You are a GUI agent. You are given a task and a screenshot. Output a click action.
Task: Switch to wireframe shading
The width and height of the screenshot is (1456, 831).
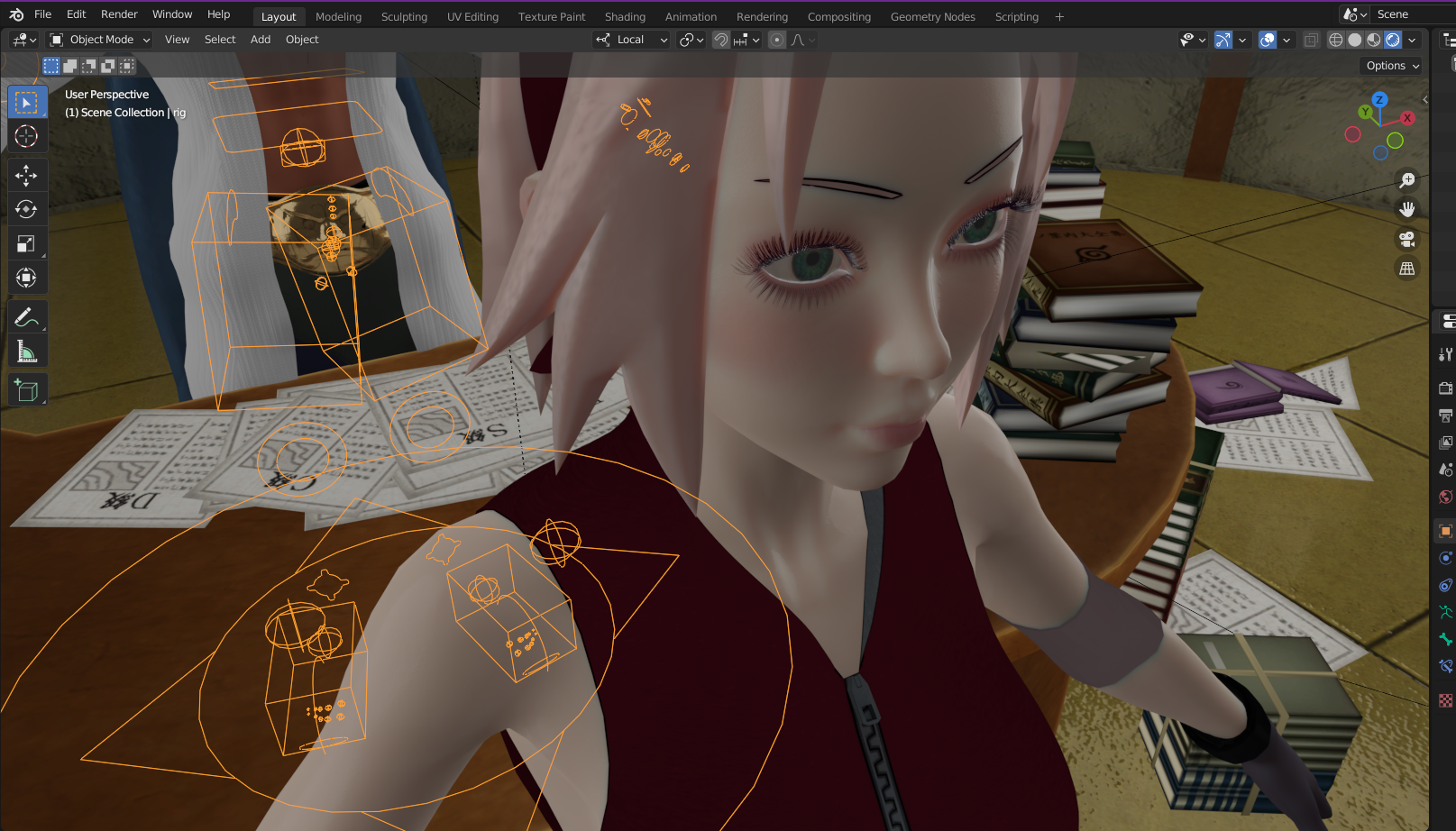pyautogui.click(x=1336, y=40)
